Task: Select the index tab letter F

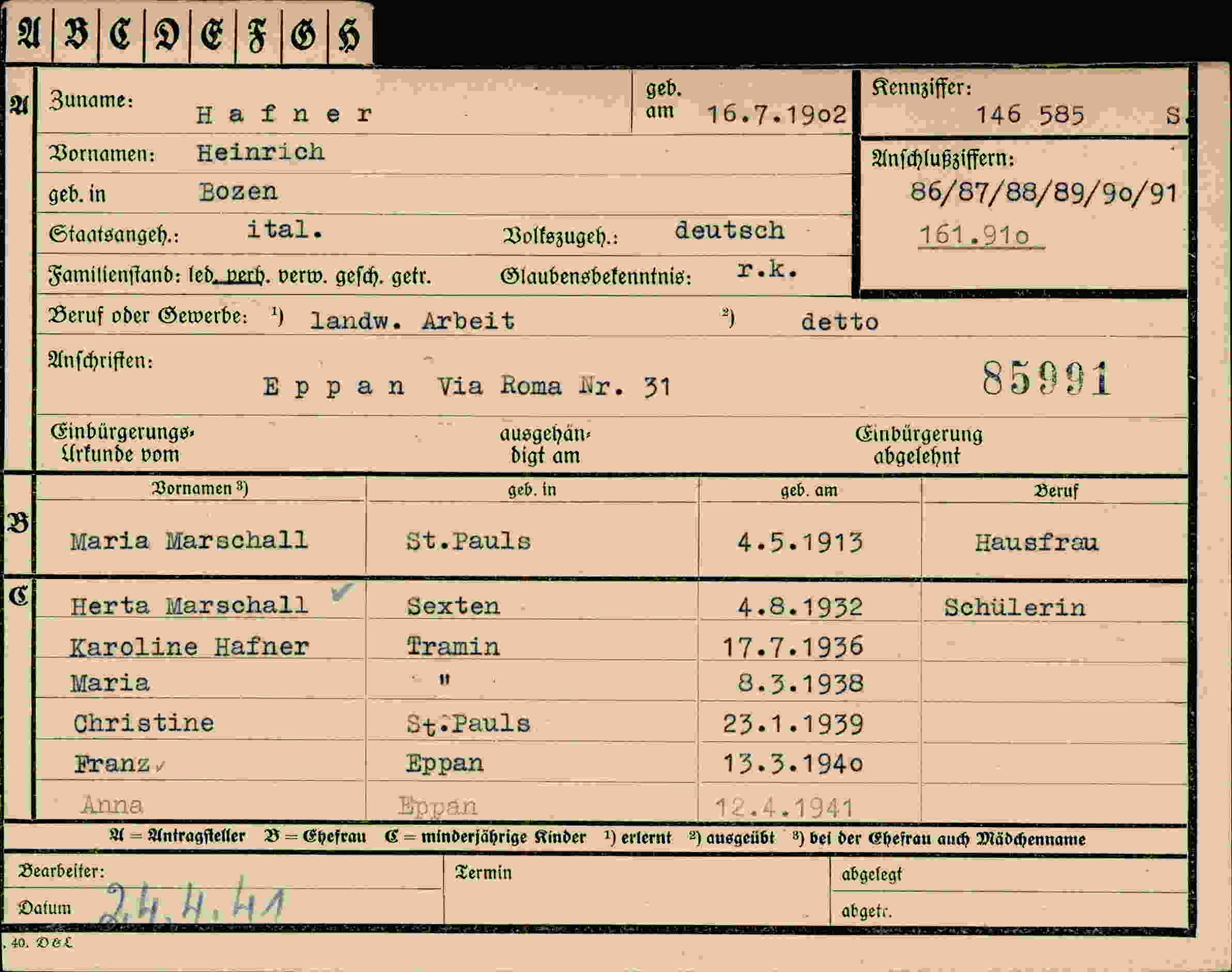Action: [257, 34]
